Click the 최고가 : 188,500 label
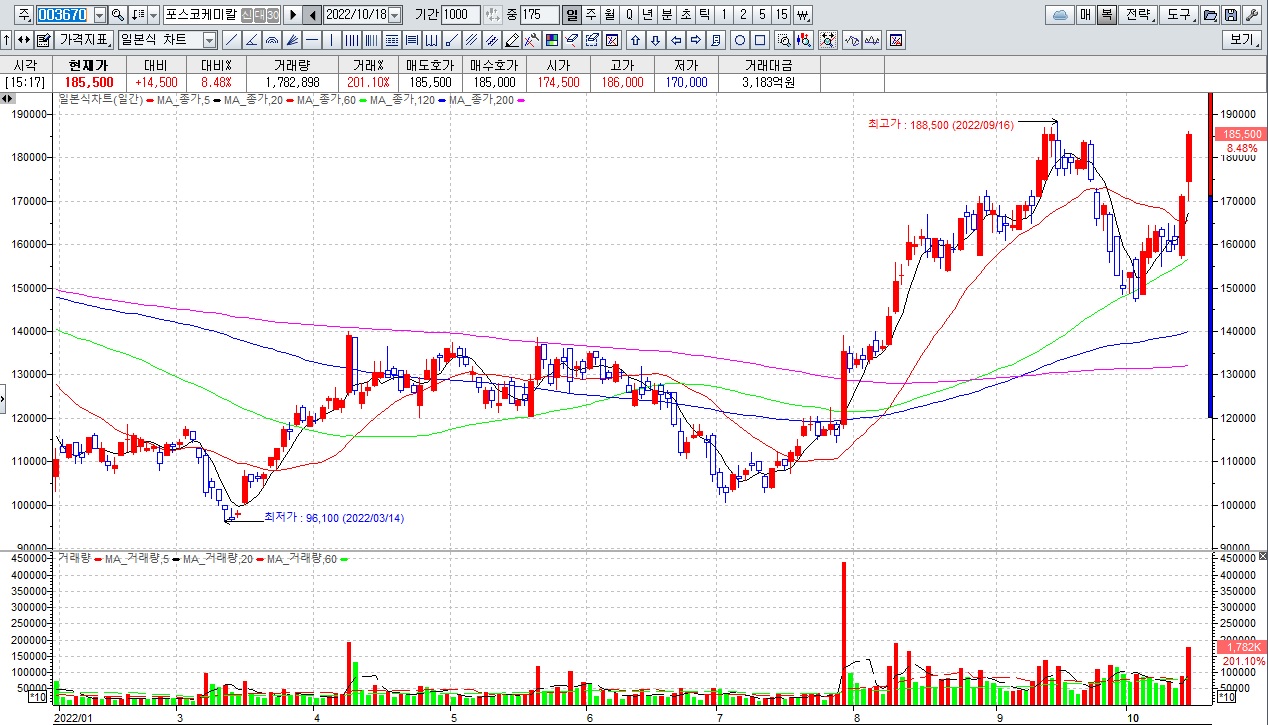 [x=941, y=124]
